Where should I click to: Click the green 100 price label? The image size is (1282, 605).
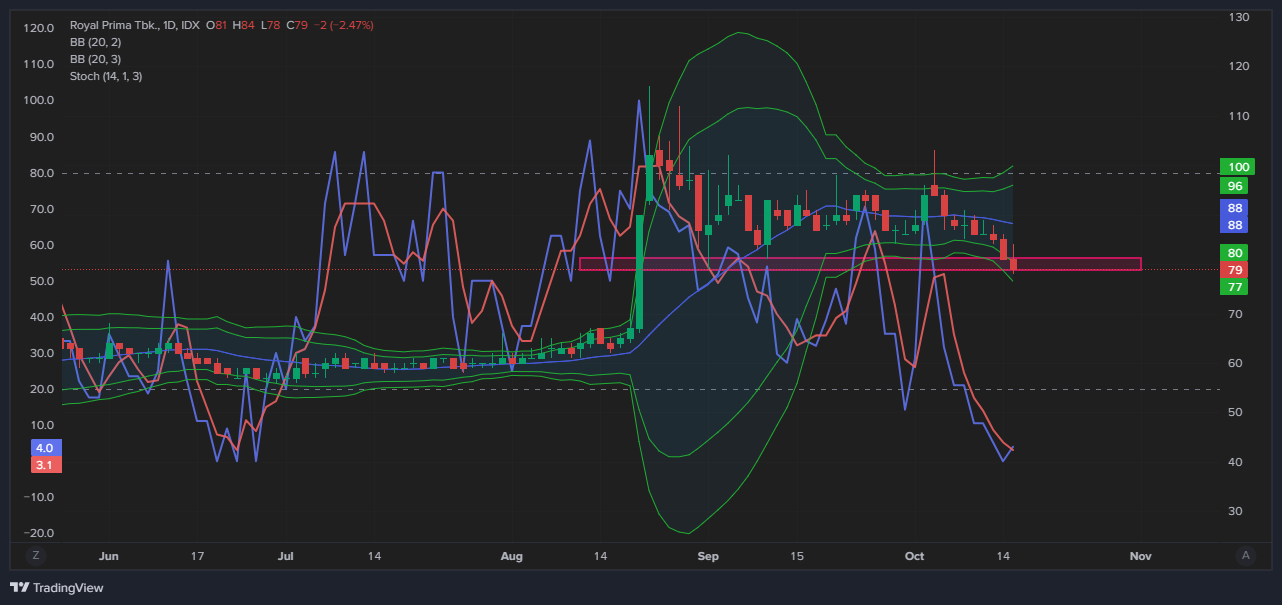pyautogui.click(x=1237, y=167)
